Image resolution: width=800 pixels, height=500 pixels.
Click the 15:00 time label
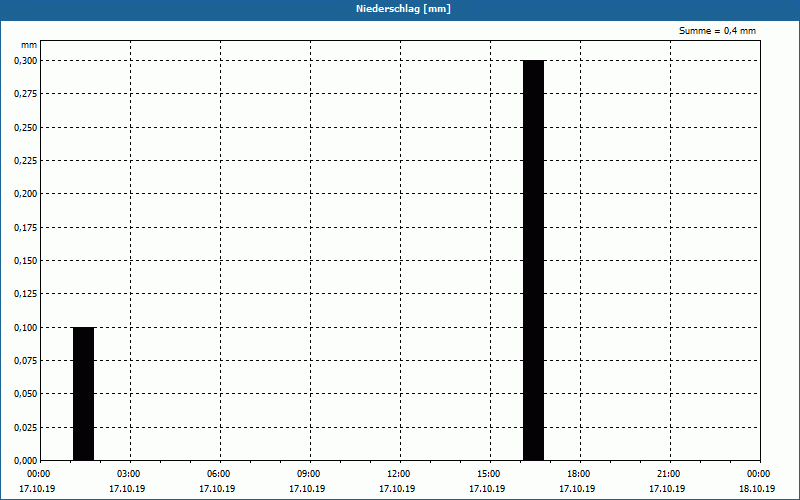[x=488, y=474]
